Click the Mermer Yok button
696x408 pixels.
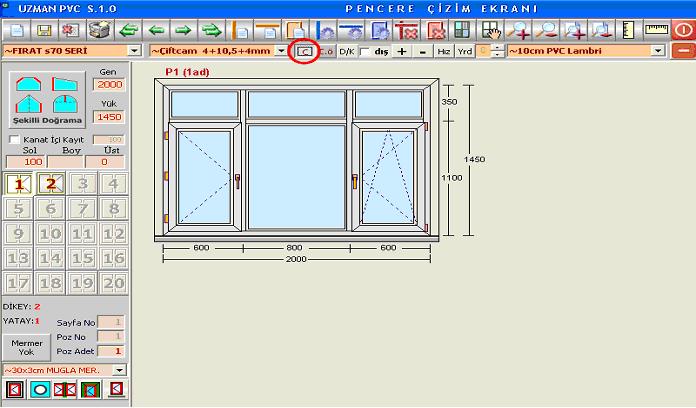pyautogui.click(x=27, y=348)
